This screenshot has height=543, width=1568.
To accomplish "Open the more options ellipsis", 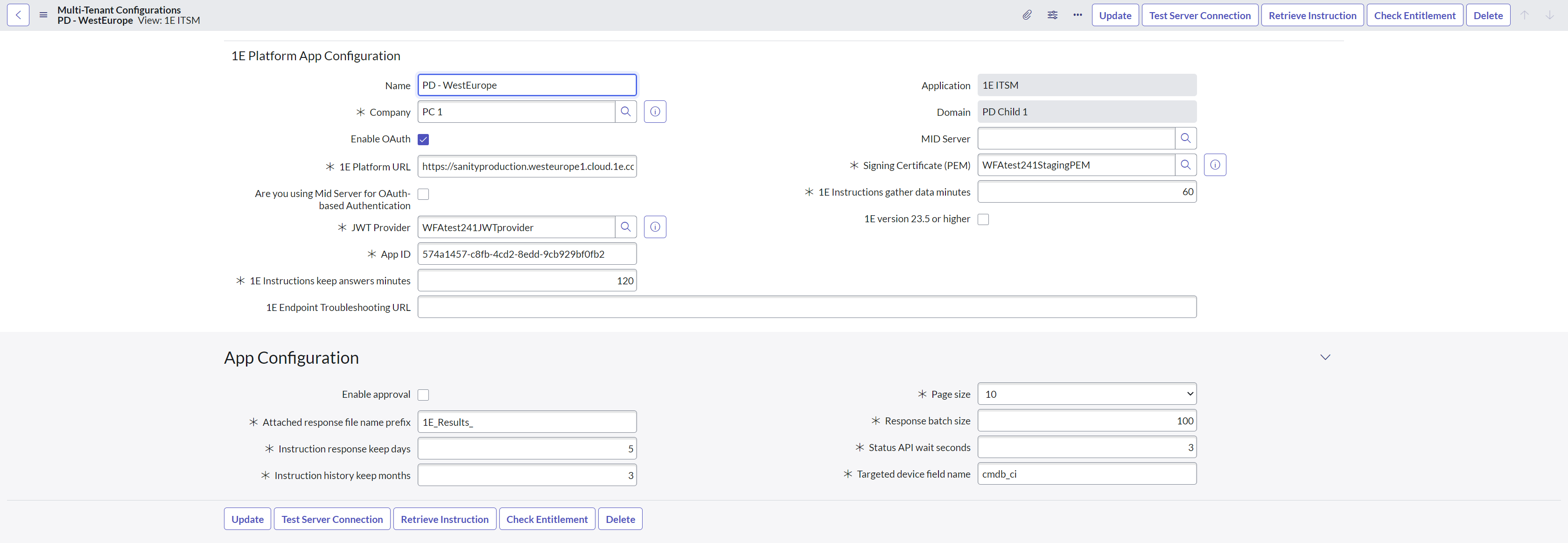I will tap(1078, 15).
